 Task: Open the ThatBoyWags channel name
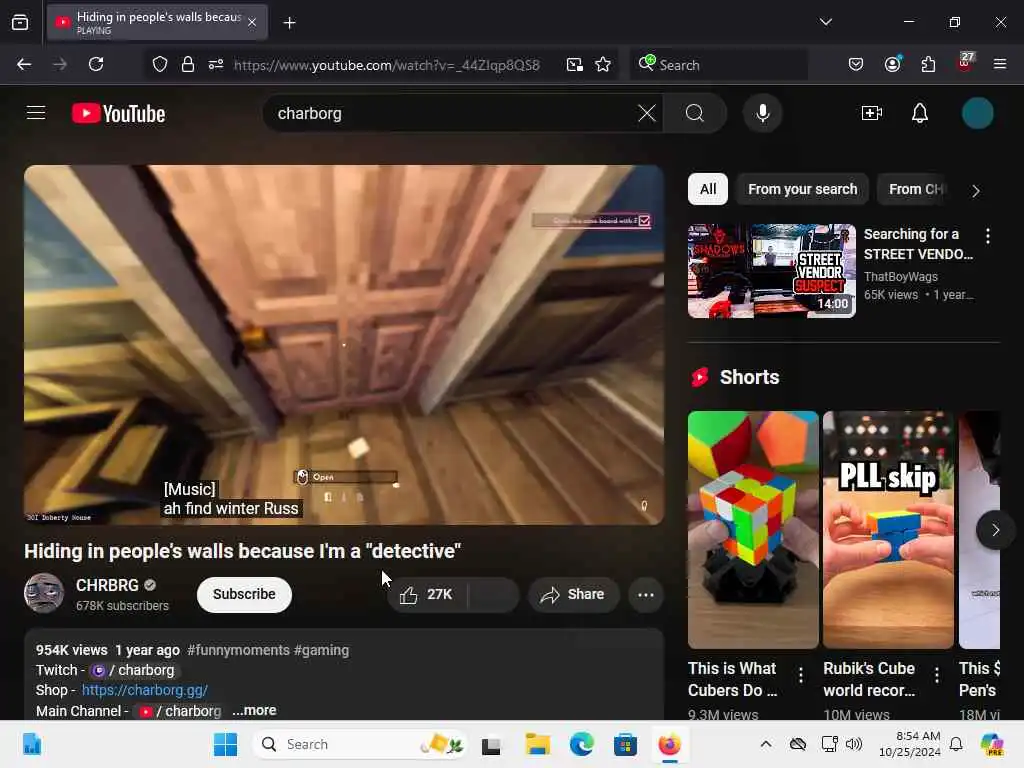901,276
